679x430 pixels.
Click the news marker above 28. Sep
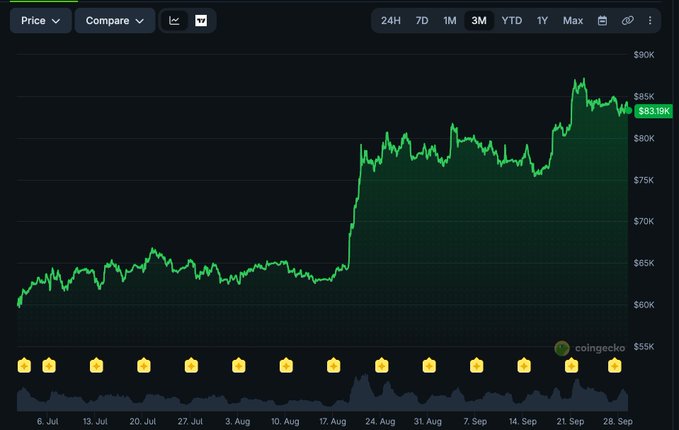[614, 365]
